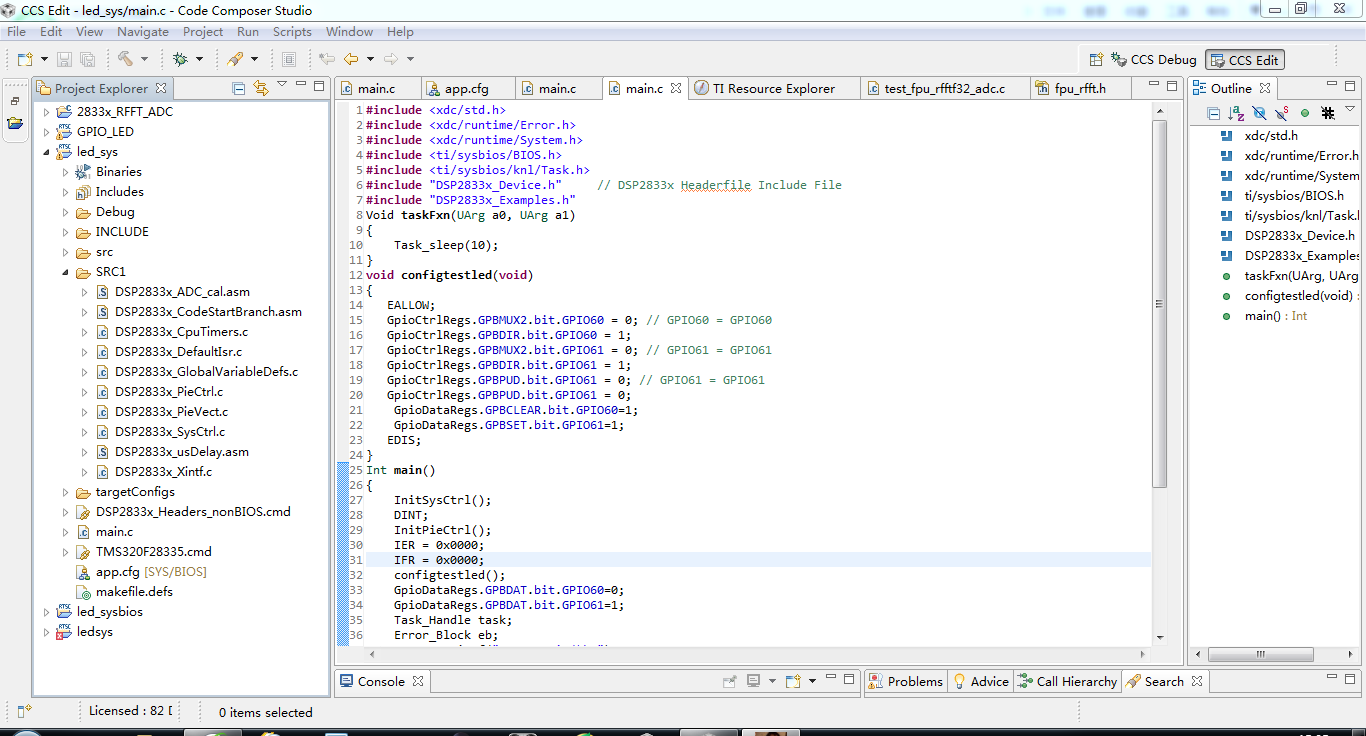Expand the led_sysbios project node
Viewport: 1366px width, 736px height.
coord(46,612)
